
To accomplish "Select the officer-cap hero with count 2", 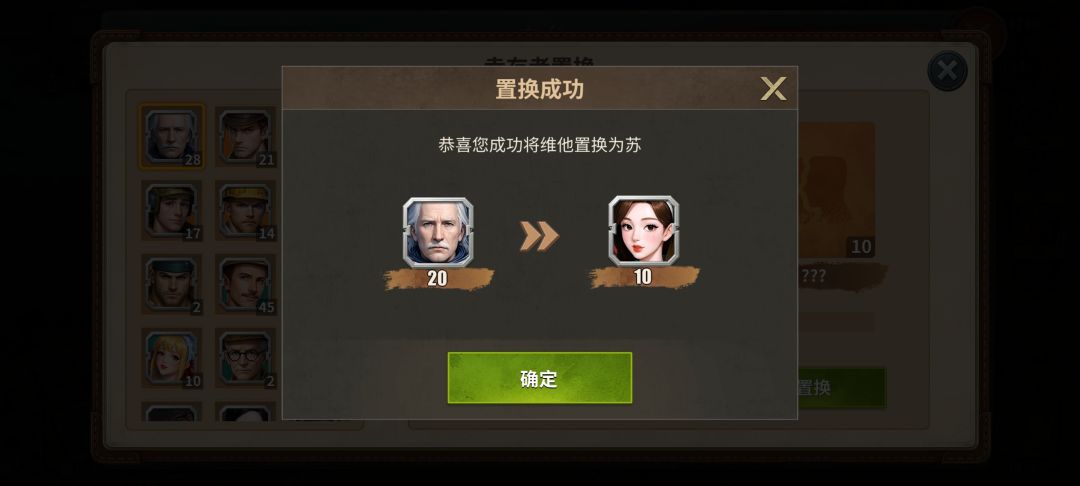I will click(x=172, y=284).
